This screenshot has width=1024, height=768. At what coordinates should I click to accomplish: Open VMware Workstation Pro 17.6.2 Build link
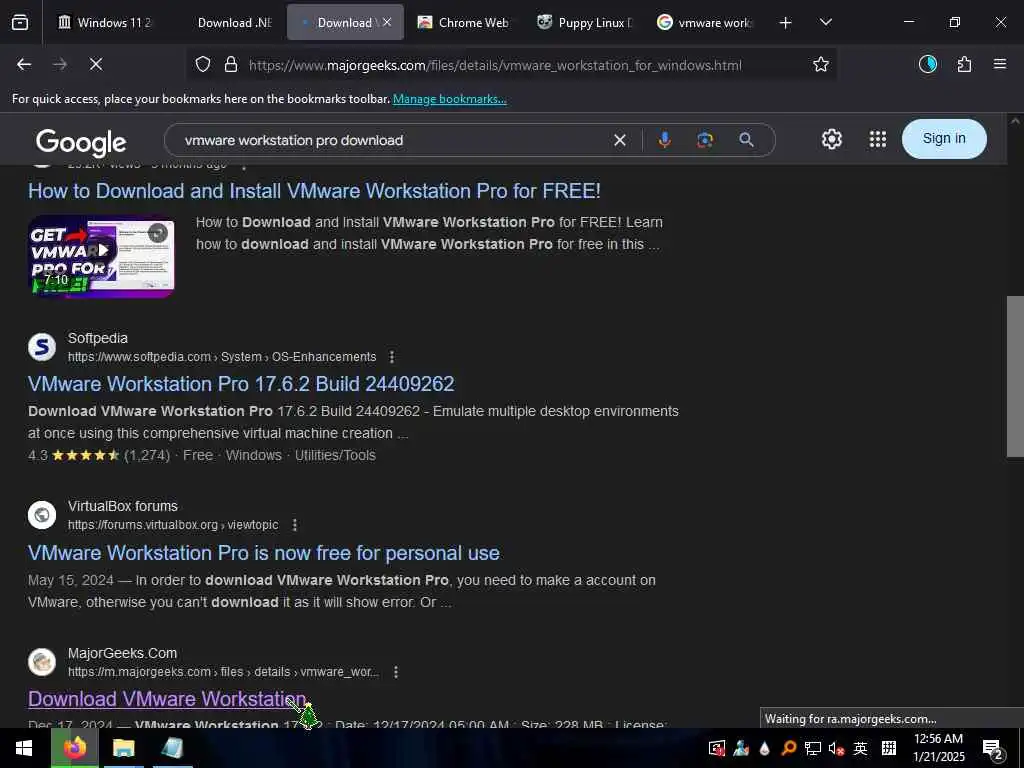(241, 384)
